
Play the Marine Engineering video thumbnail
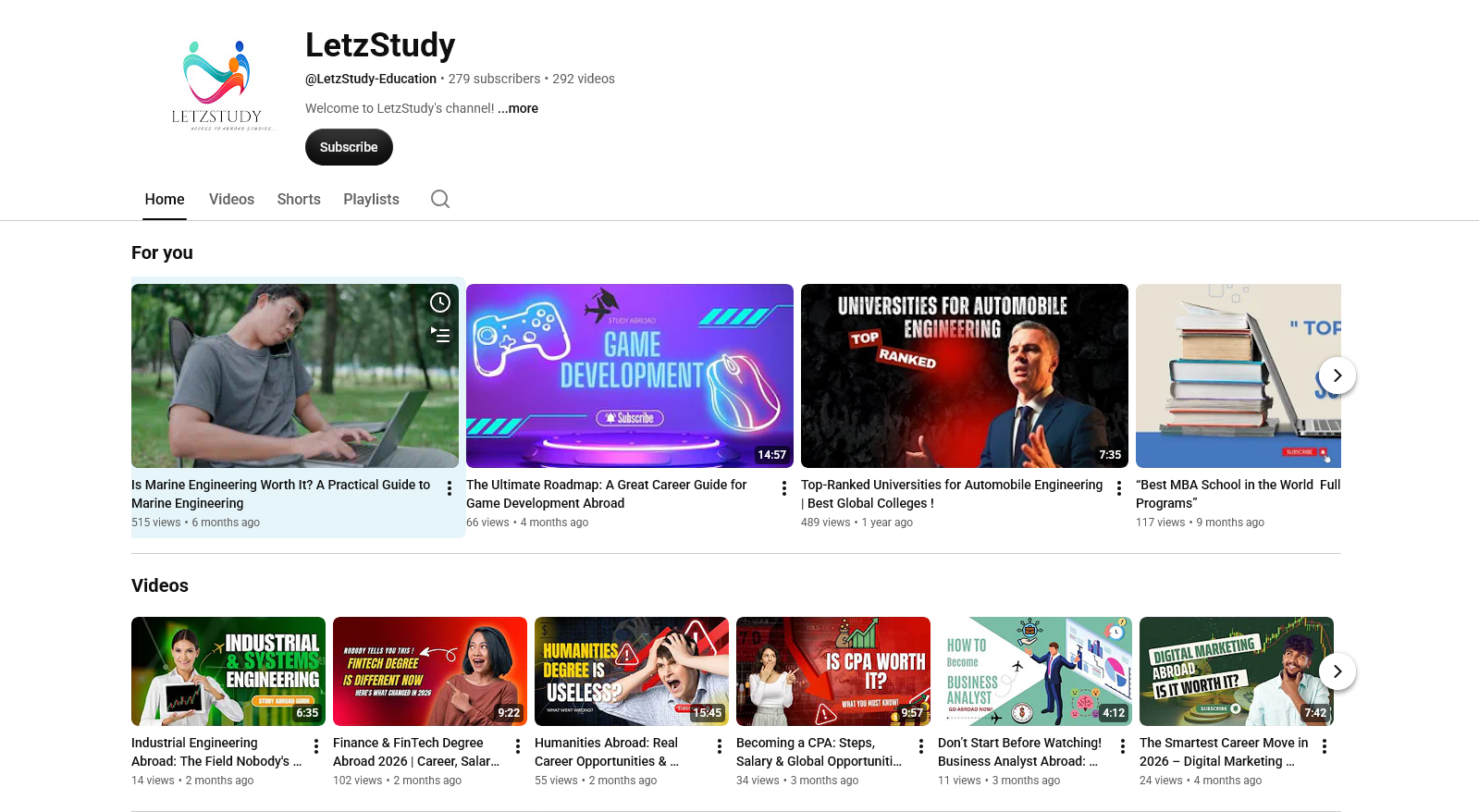(295, 375)
